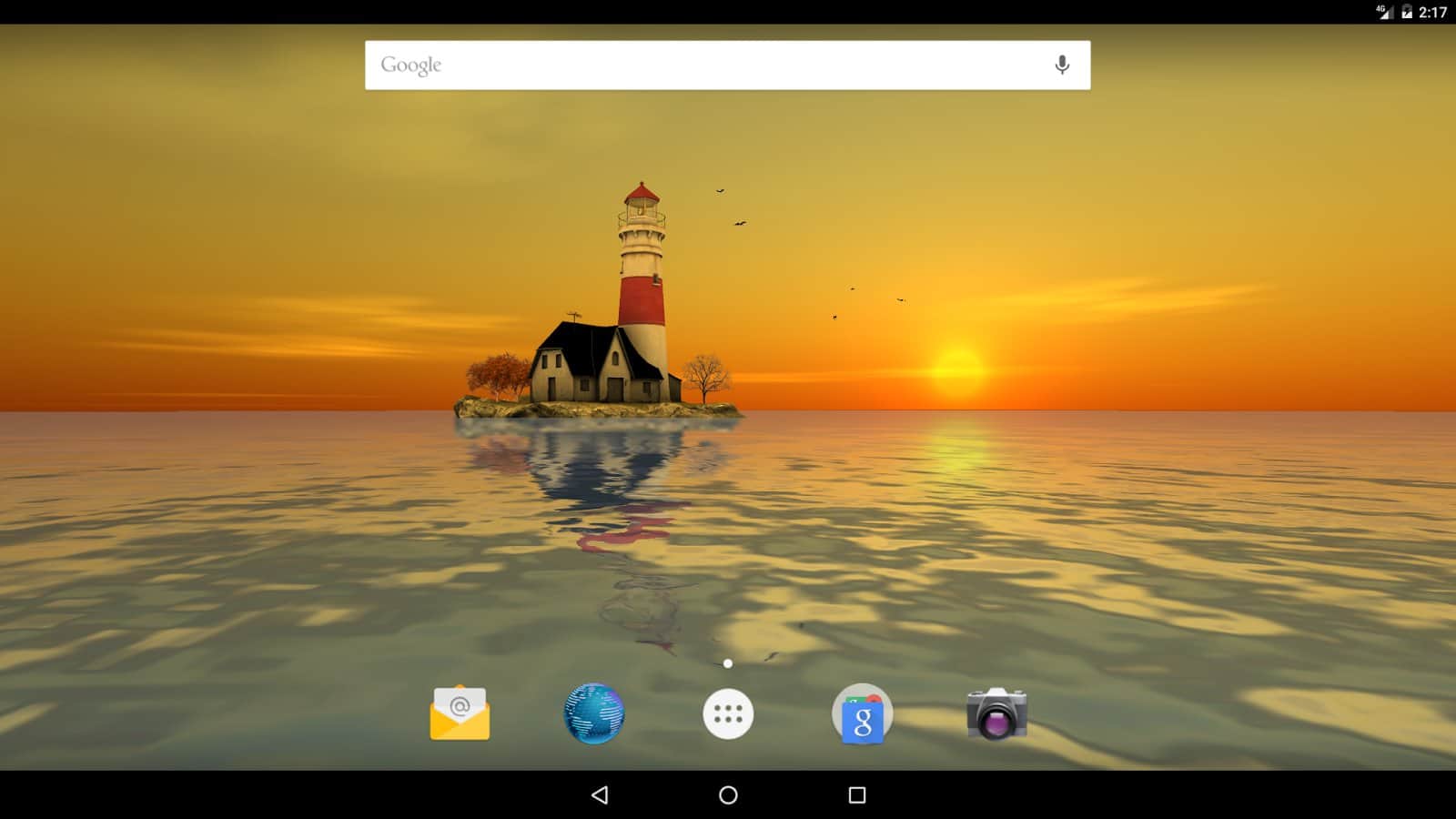Open the Email app with envelope icon

(x=460, y=714)
